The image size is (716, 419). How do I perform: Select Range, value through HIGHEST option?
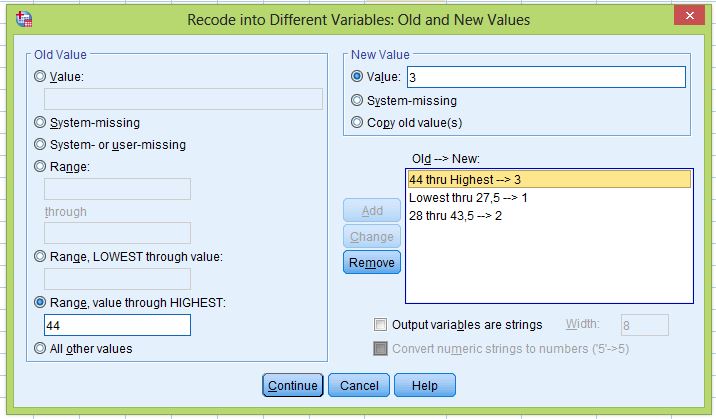[40, 302]
